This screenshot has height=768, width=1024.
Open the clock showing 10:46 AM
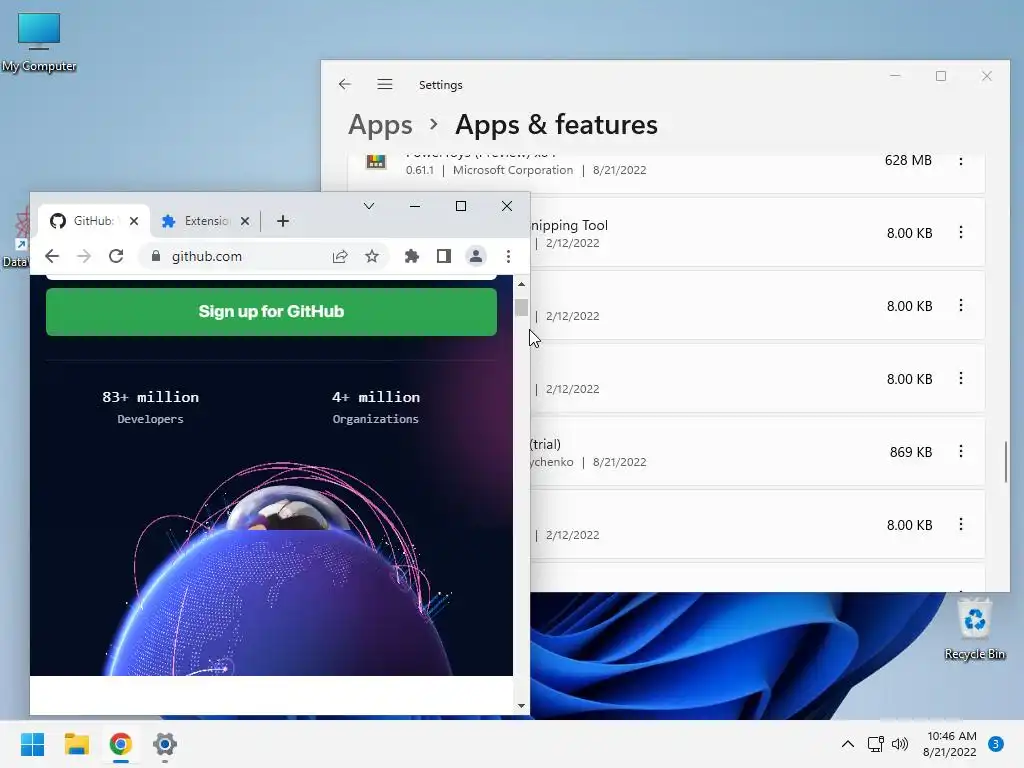click(950, 744)
